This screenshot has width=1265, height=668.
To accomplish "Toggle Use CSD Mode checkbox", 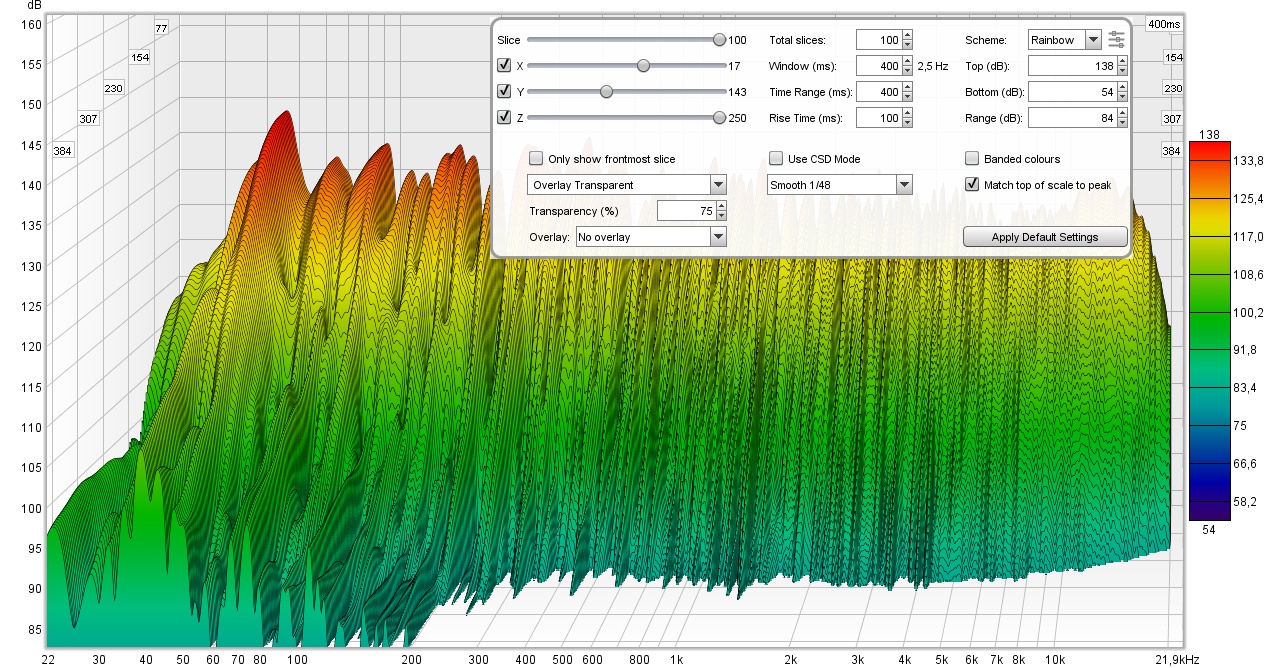I will (x=776, y=159).
